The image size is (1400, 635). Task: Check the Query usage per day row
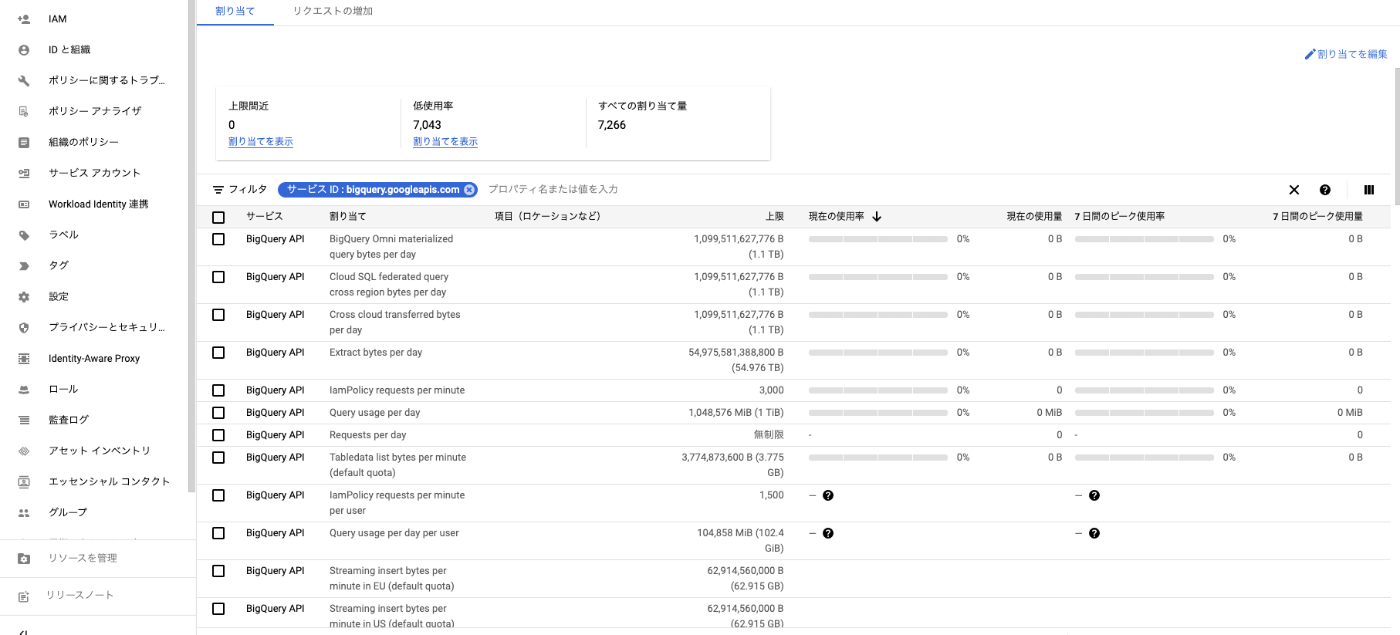218,412
